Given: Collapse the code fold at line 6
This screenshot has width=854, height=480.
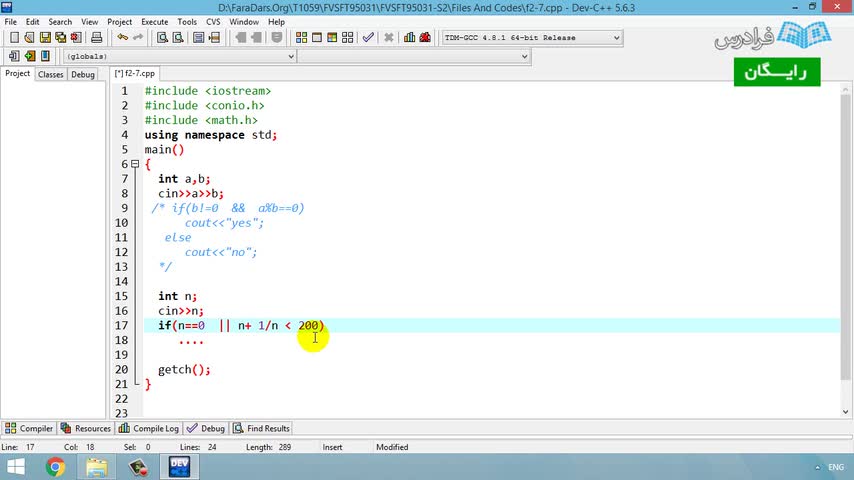Looking at the screenshot, I should tap(135, 163).
